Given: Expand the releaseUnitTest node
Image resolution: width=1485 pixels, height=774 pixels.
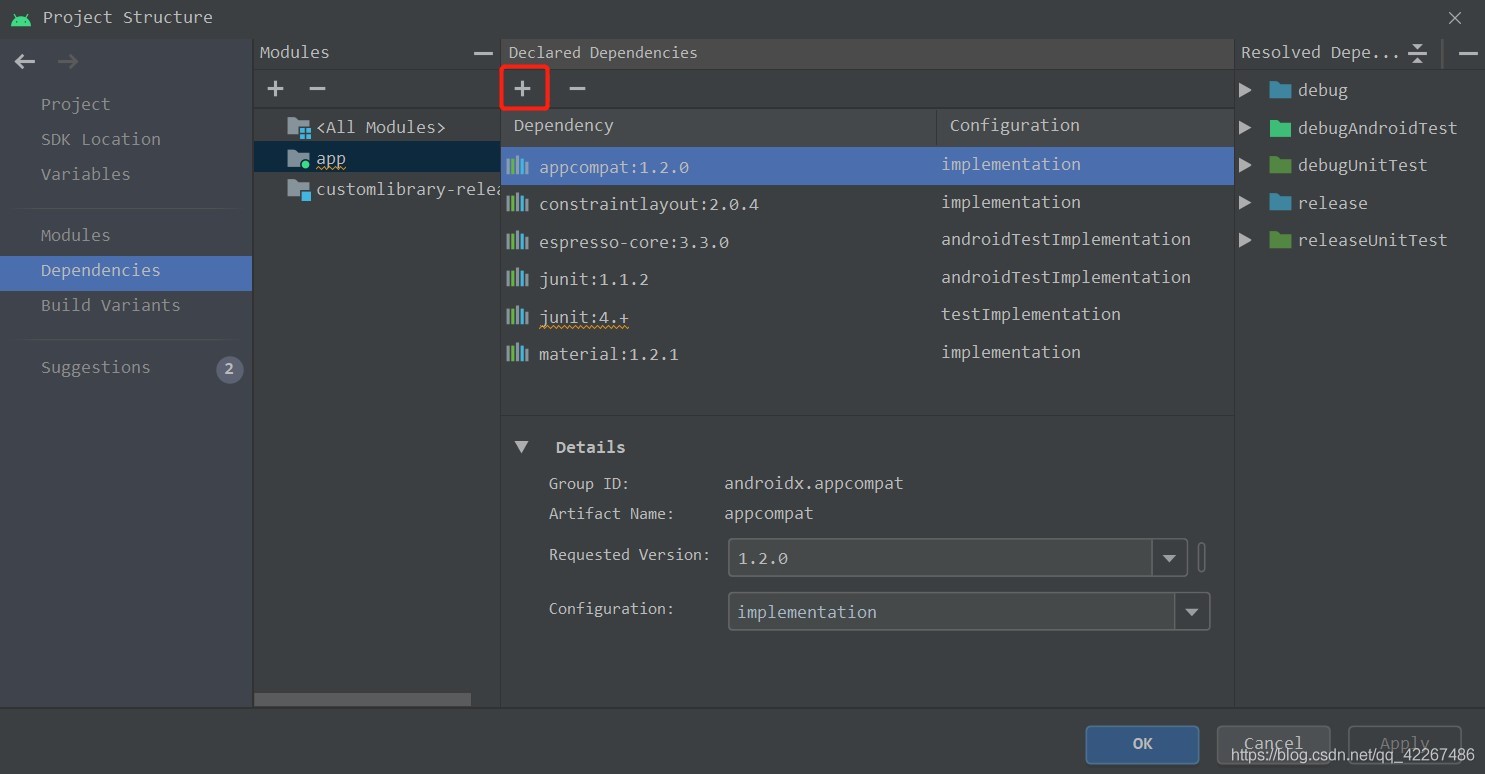Looking at the screenshot, I should pyautogui.click(x=1245, y=240).
